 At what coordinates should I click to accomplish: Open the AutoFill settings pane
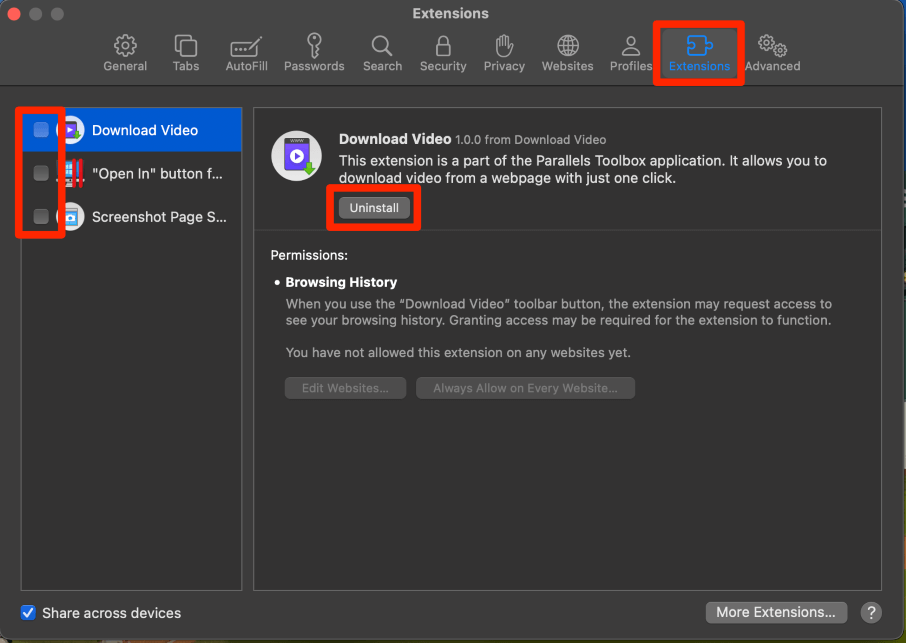[x=245, y=53]
